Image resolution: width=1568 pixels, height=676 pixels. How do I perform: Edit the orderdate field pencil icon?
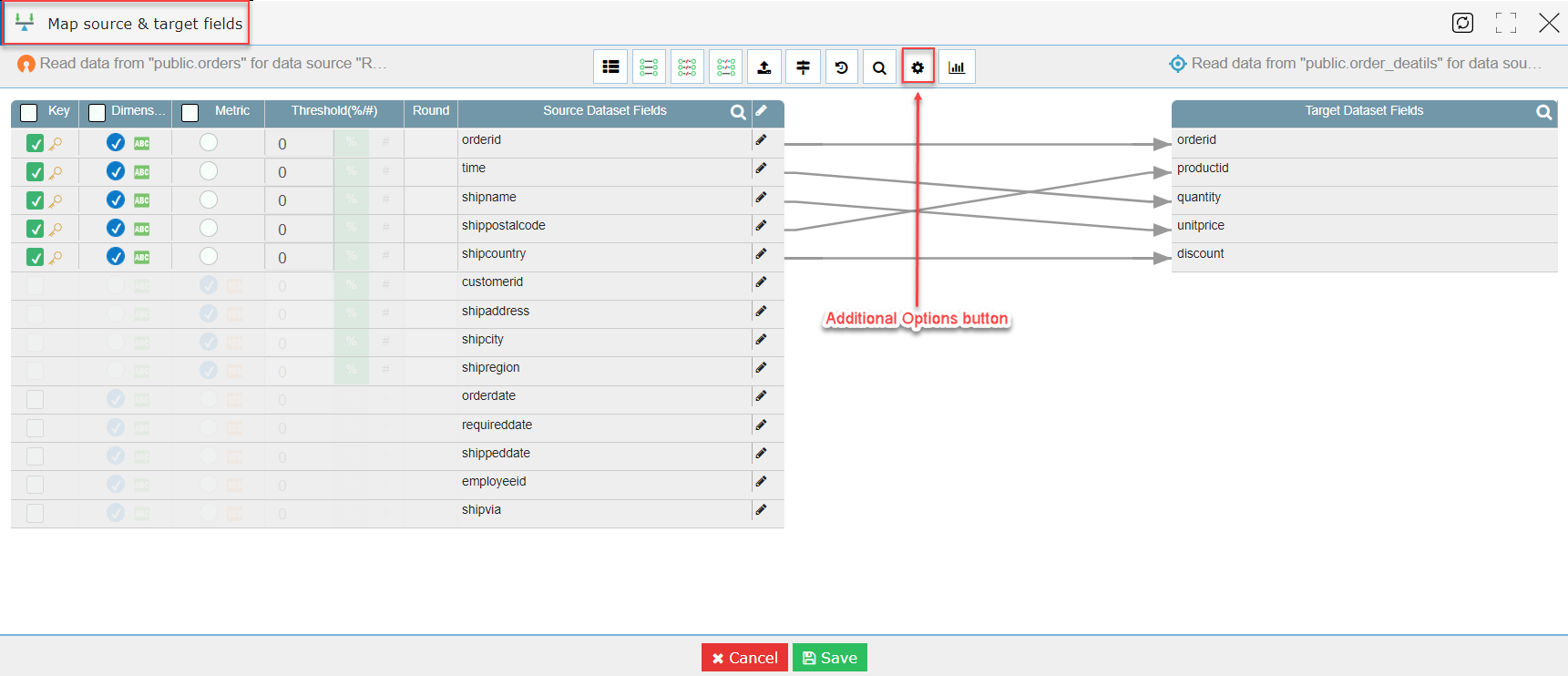point(761,396)
